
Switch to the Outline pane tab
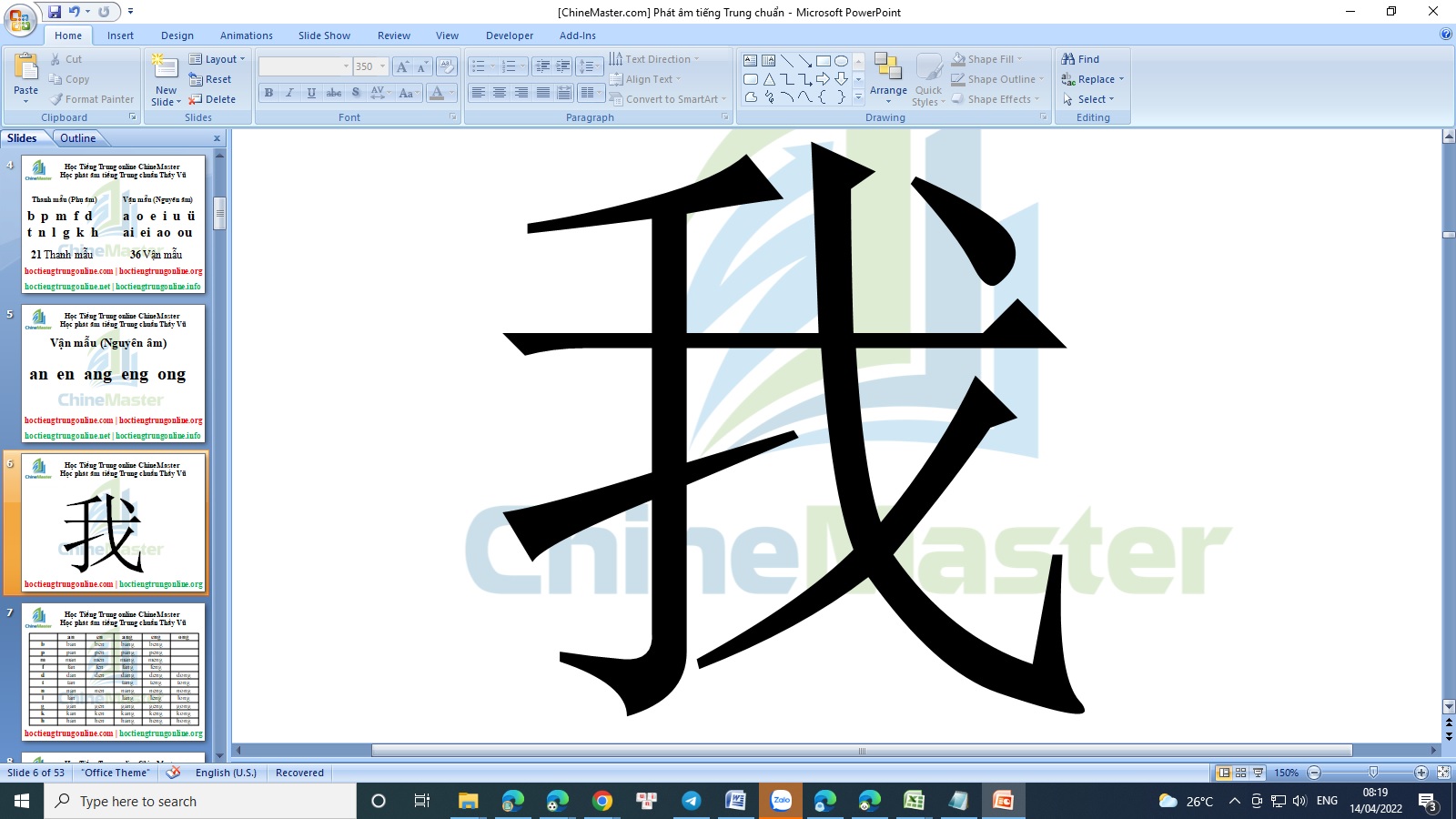77,138
